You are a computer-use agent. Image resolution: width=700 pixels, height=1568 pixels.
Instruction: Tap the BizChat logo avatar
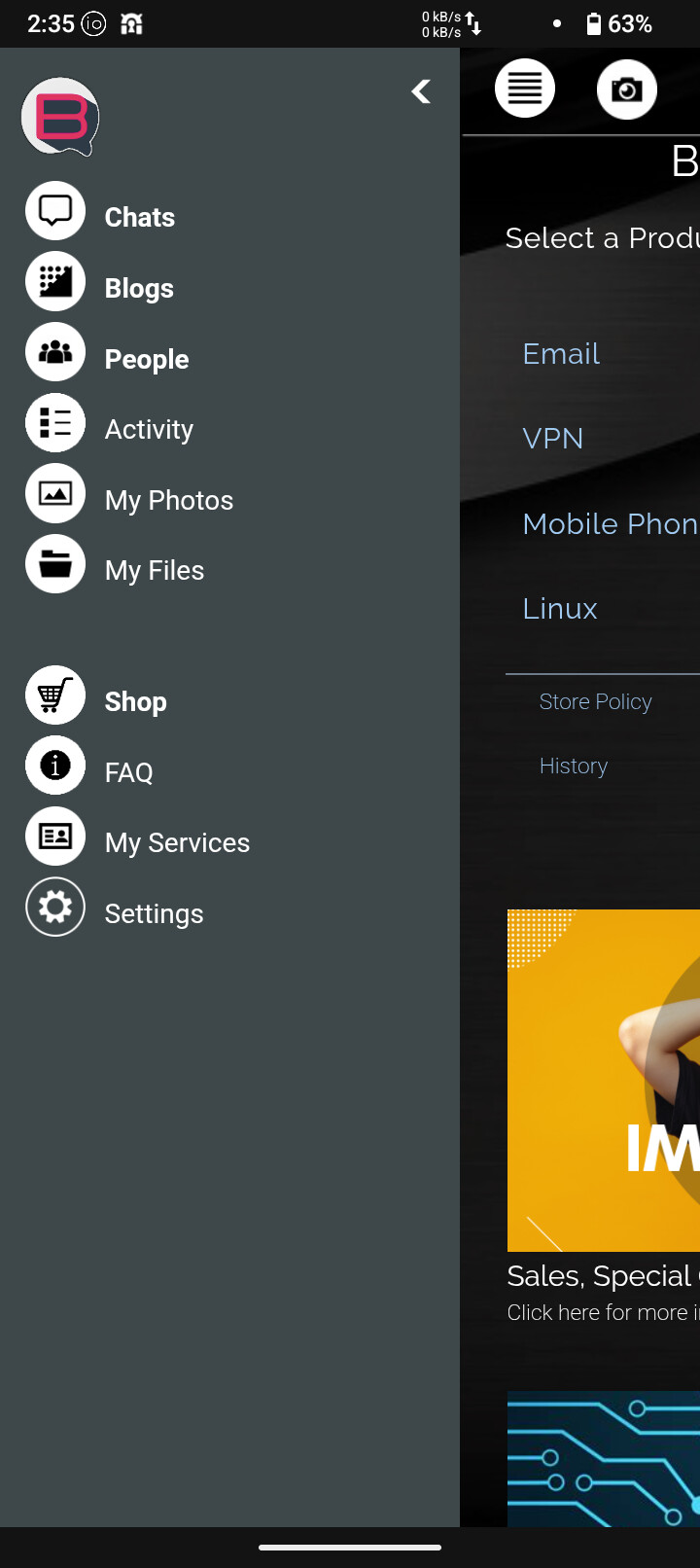tap(60, 117)
